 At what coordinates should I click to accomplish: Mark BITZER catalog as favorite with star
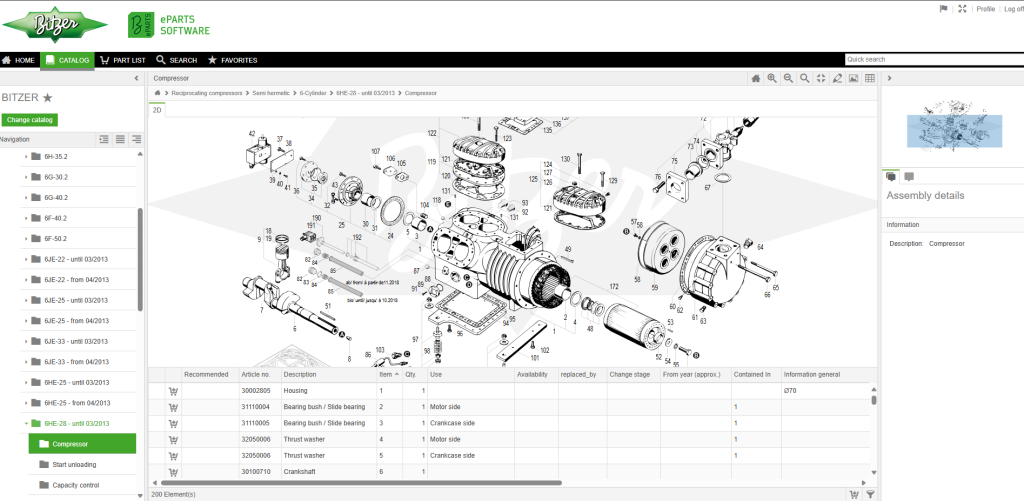[47, 98]
